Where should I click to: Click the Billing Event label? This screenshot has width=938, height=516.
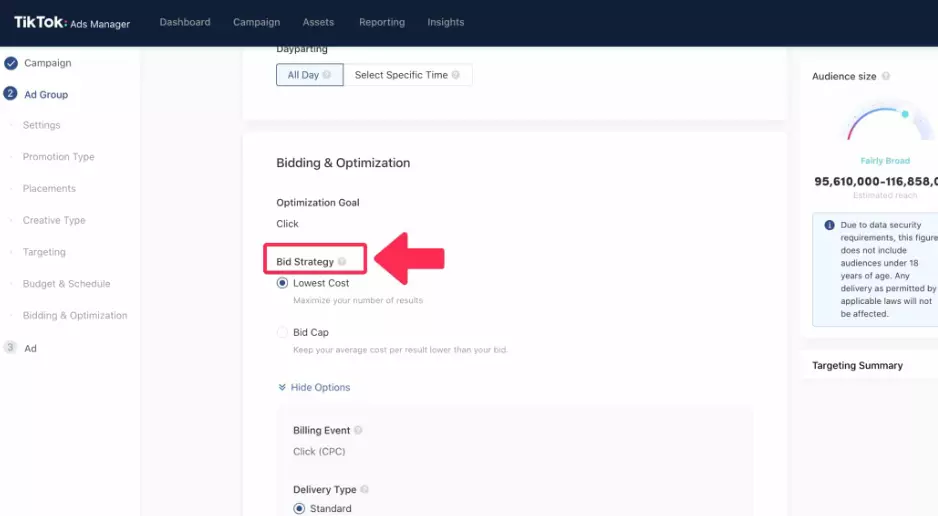point(321,430)
